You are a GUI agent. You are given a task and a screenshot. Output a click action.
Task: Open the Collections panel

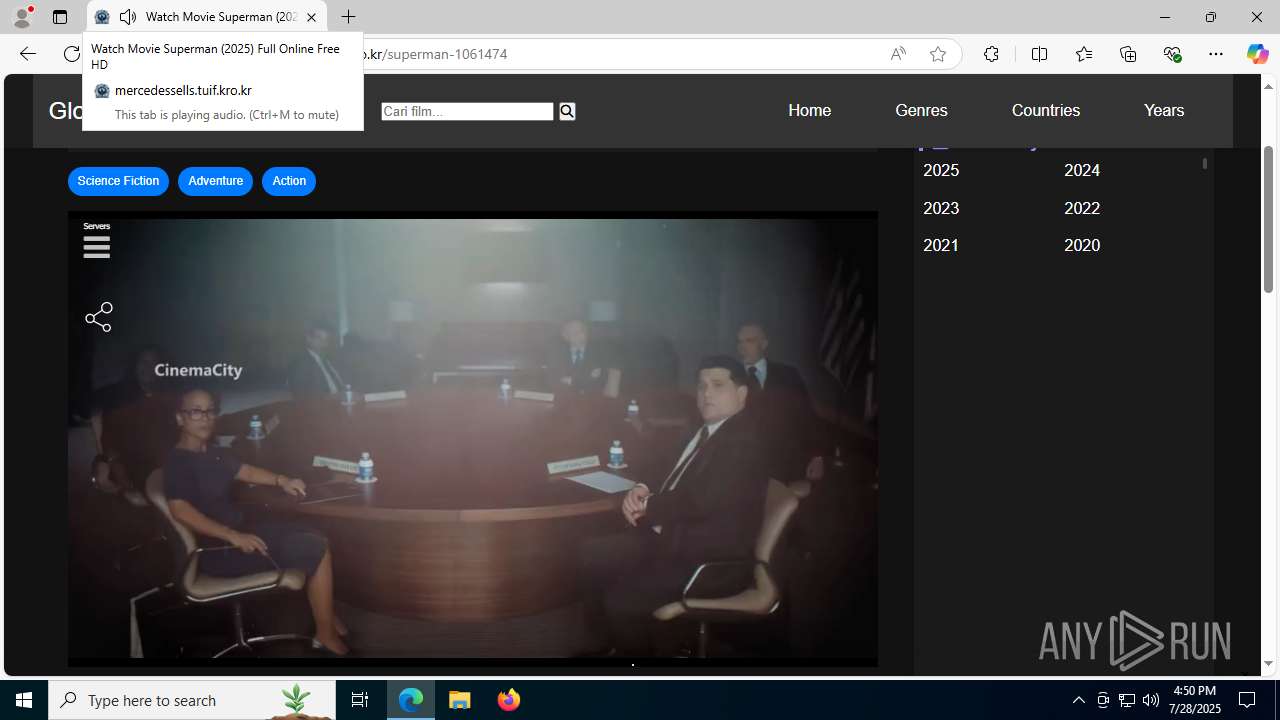pyautogui.click(x=1128, y=54)
